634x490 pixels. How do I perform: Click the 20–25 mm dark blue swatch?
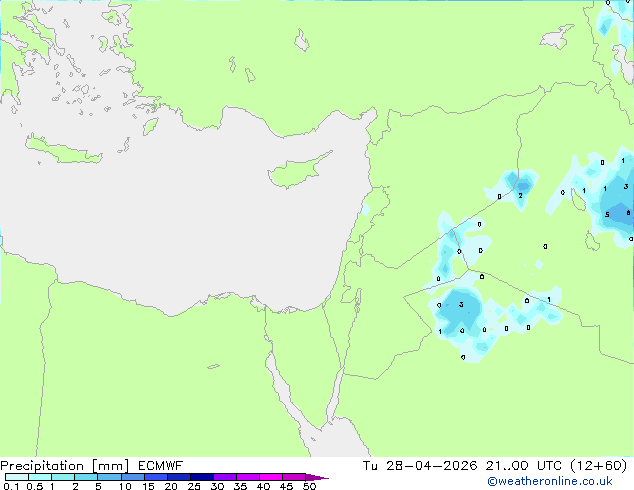point(178,477)
